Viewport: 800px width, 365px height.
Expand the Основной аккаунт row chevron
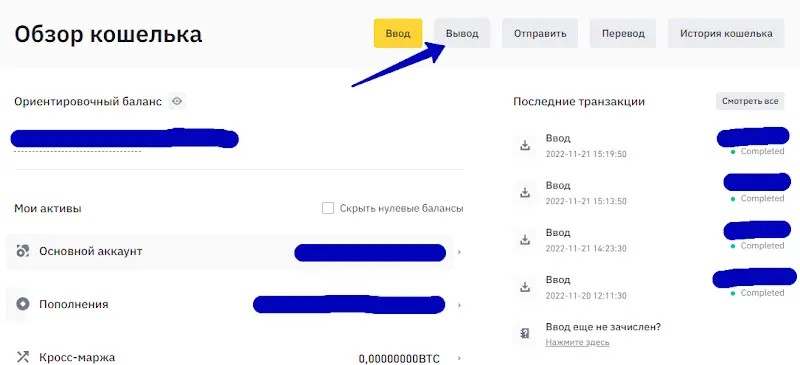coord(459,252)
